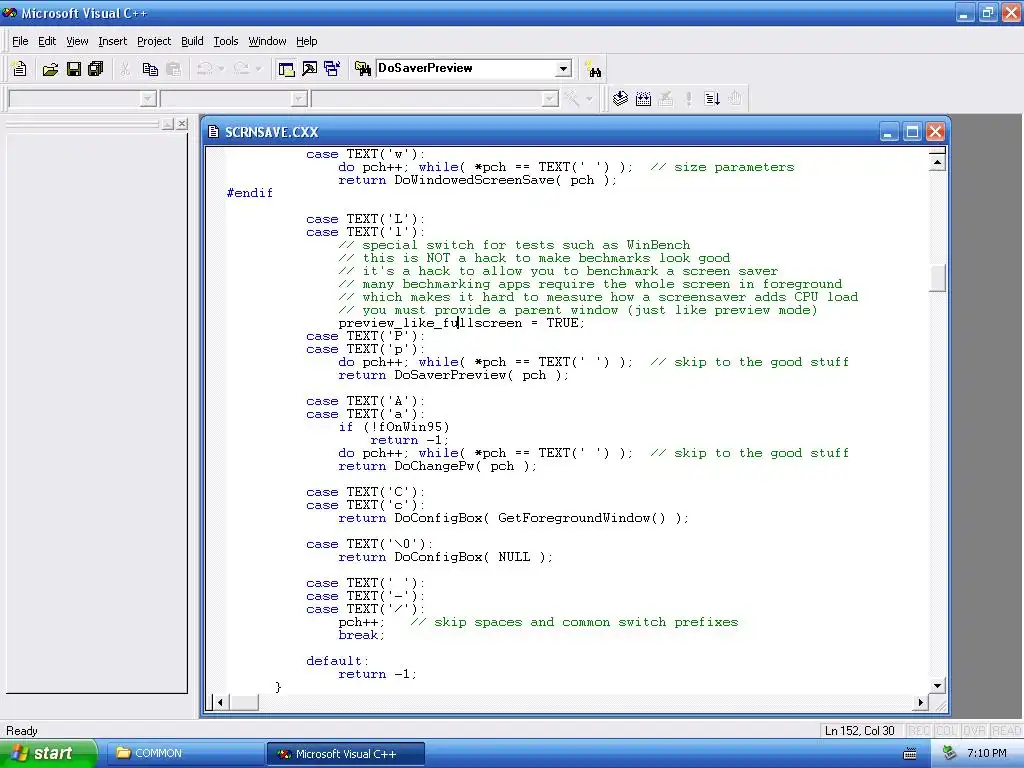This screenshot has height=768, width=1024.
Task: Click the vertical scrollbar thumb in editor
Action: [x=938, y=278]
